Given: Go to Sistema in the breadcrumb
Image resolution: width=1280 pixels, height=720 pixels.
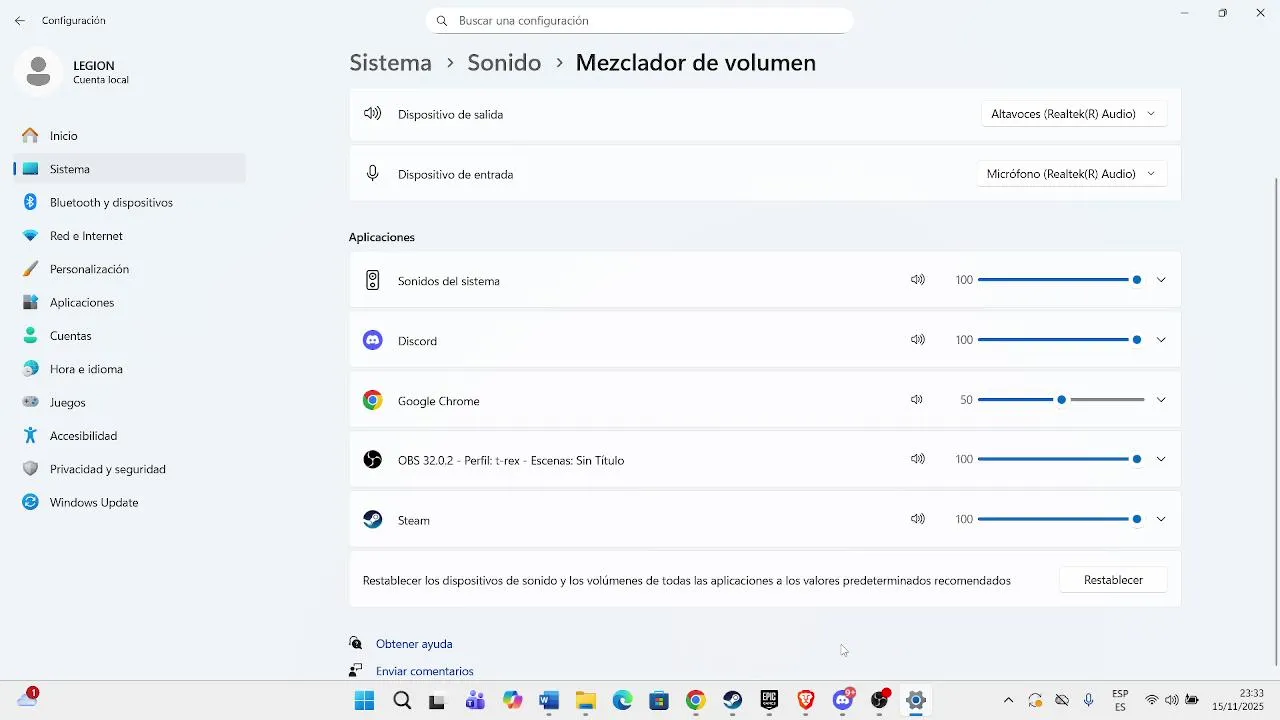Looking at the screenshot, I should pyautogui.click(x=390, y=62).
